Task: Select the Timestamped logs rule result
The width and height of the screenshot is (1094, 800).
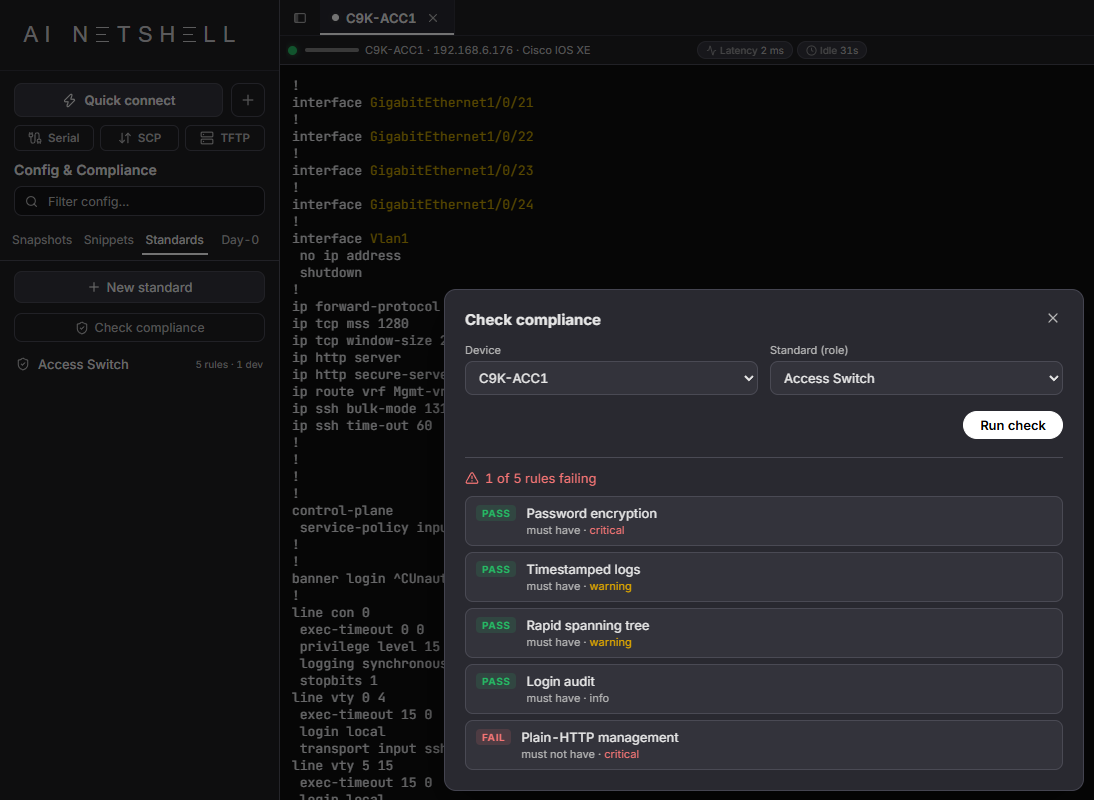Action: 764,577
